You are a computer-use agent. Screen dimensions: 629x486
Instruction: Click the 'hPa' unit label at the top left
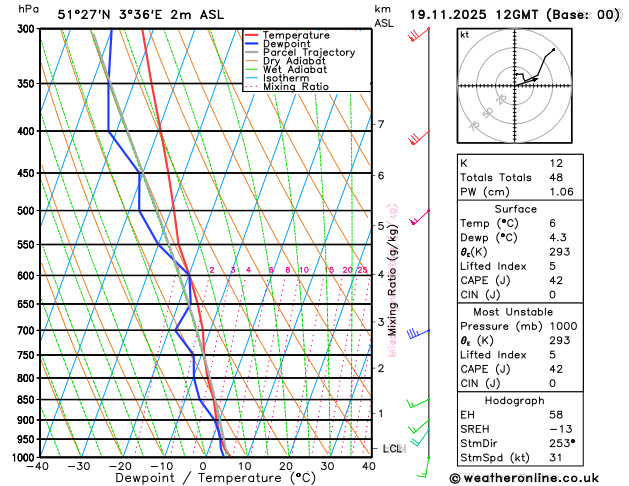click(x=28, y=9)
